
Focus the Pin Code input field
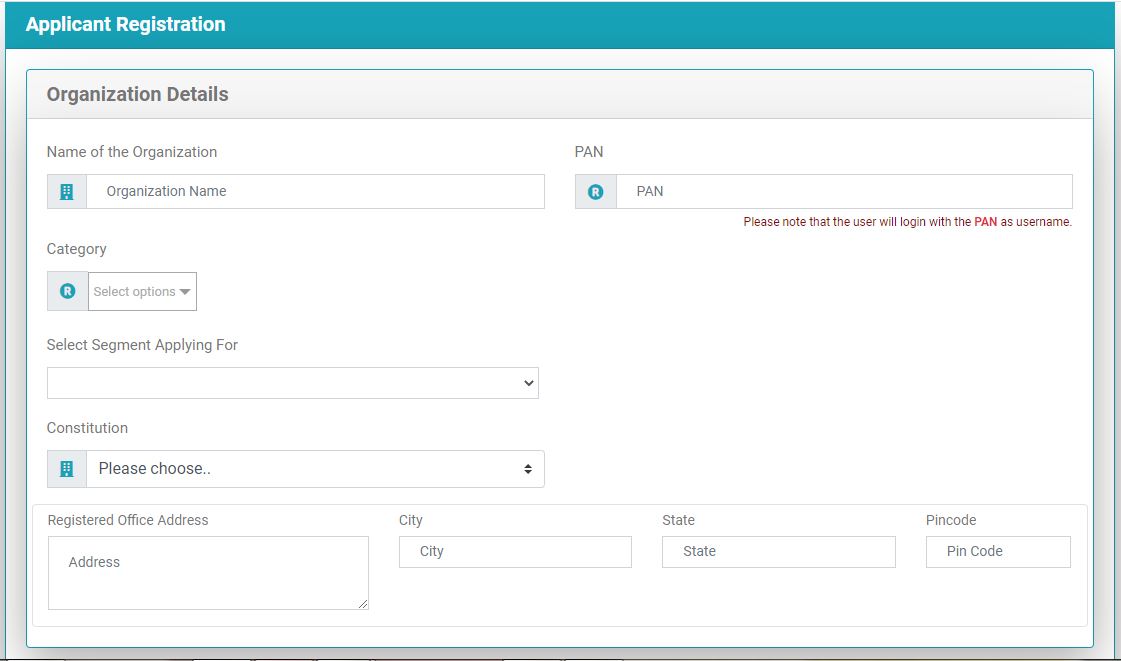click(997, 552)
